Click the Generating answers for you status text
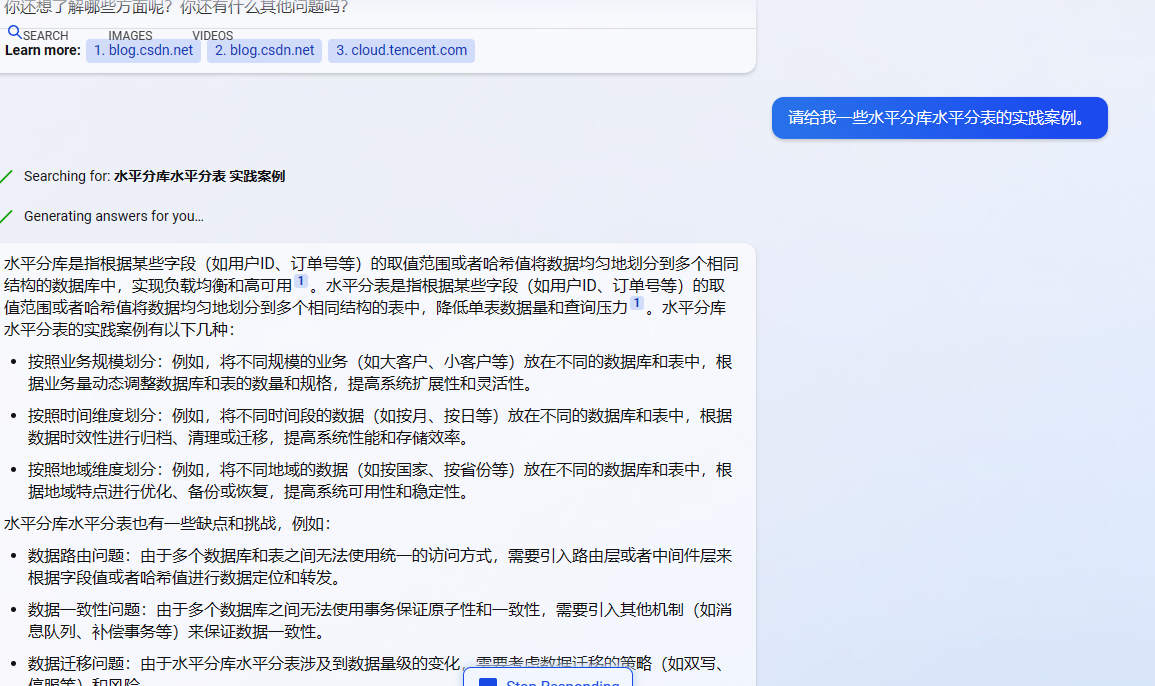Image resolution: width=1155 pixels, height=686 pixels. [x=113, y=216]
